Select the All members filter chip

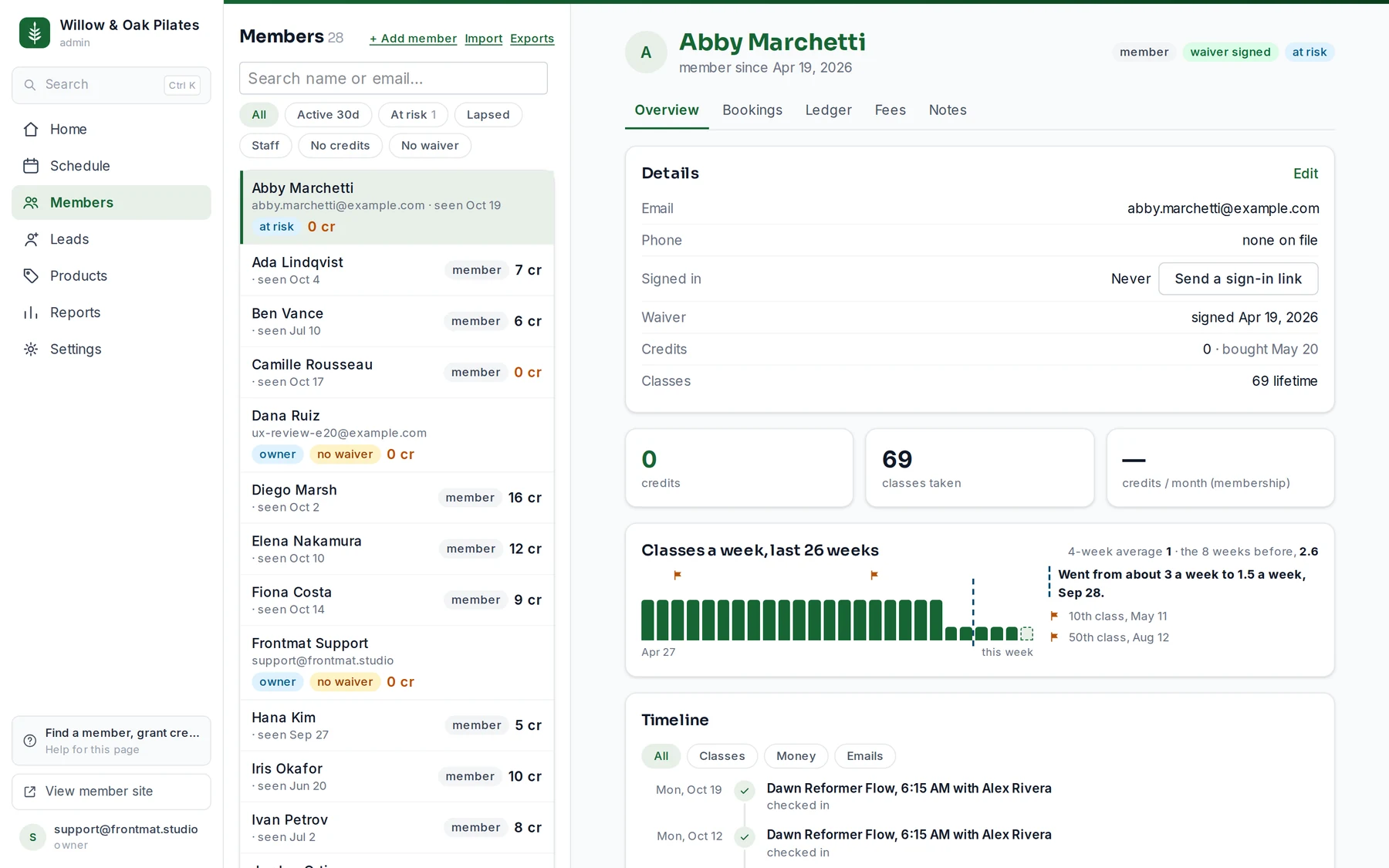[x=259, y=115]
